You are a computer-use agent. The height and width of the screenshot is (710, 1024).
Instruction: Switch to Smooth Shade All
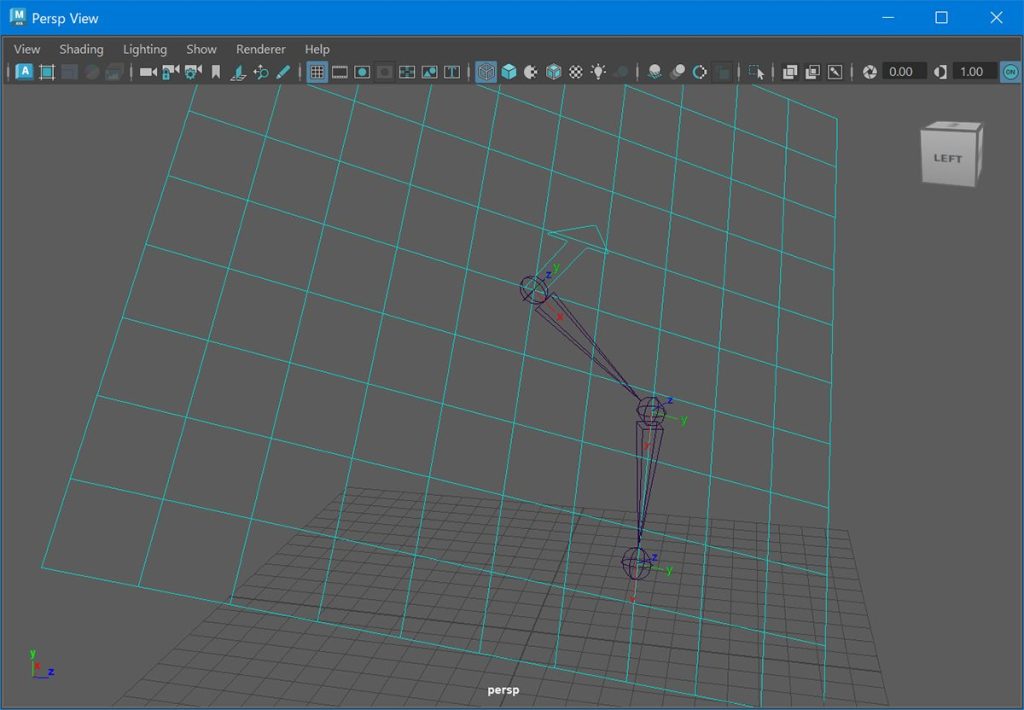coord(509,72)
